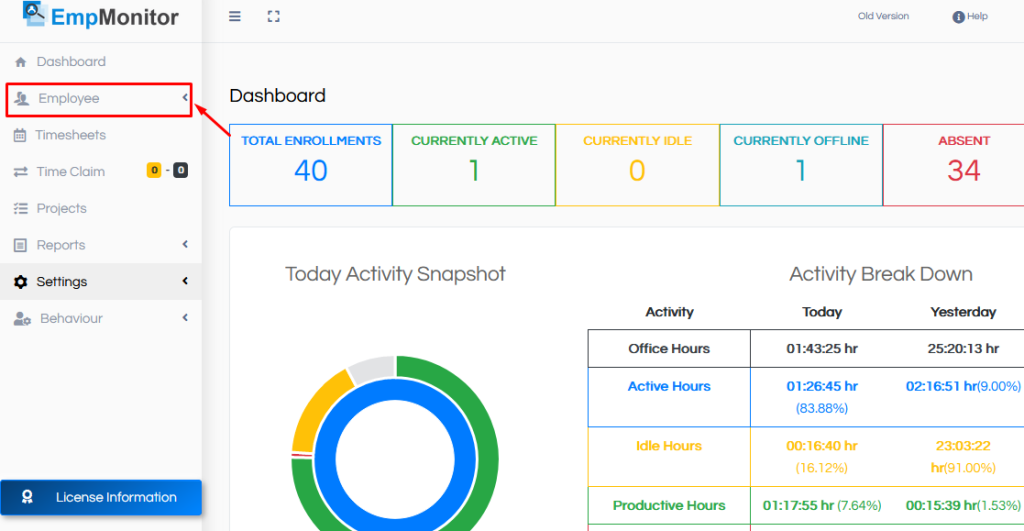
Task: Expand the Behaviour submenu chevron
Action: pos(185,317)
